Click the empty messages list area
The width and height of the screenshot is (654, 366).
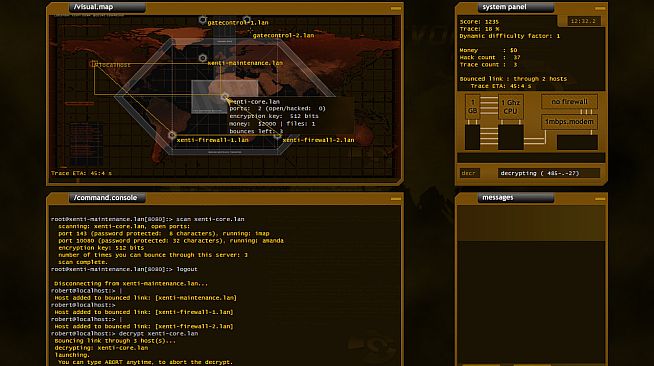[531, 302]
